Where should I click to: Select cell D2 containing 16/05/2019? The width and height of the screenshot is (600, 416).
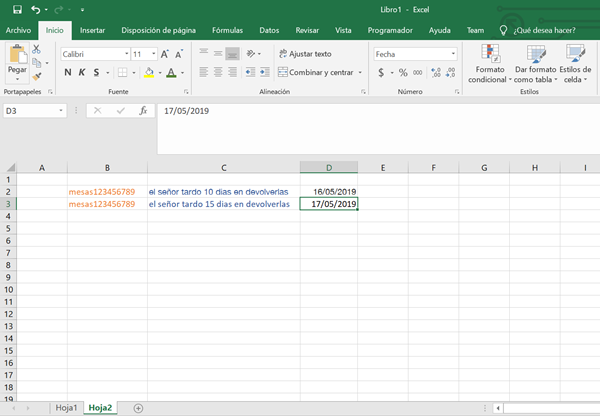[x=329, y=191]
